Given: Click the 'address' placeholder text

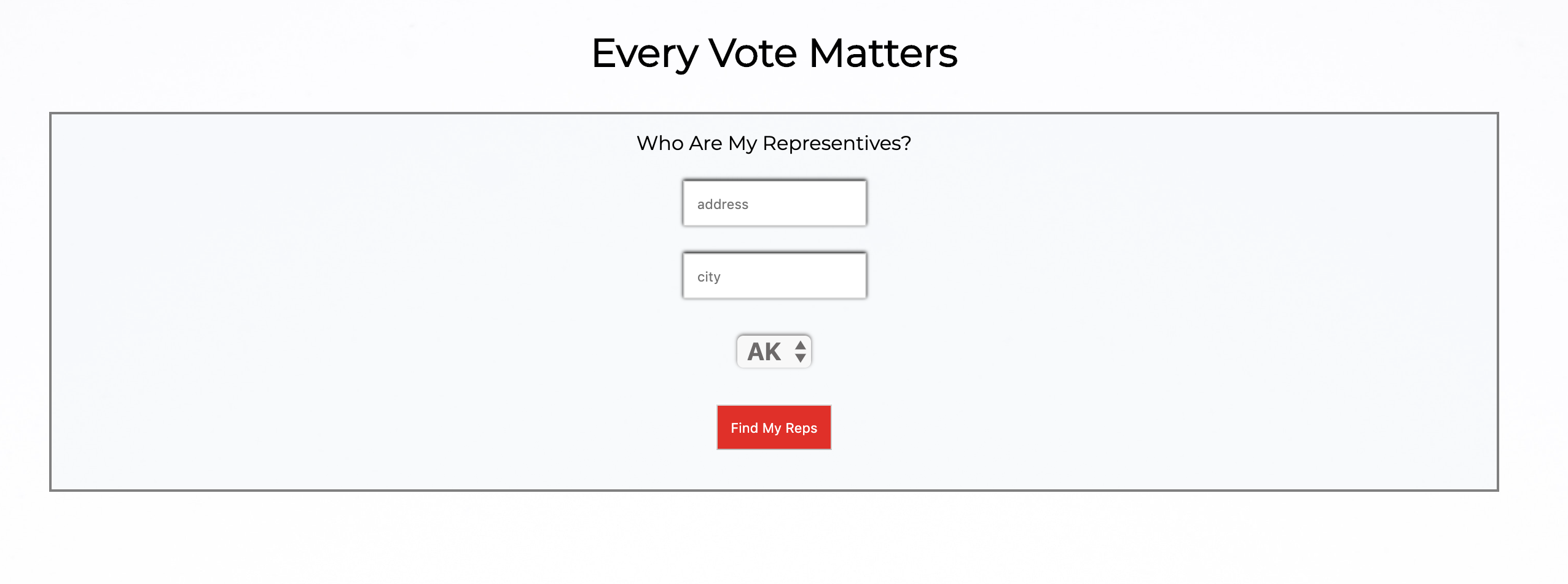Looking at the screenshot, I should (x=723, y=204).
